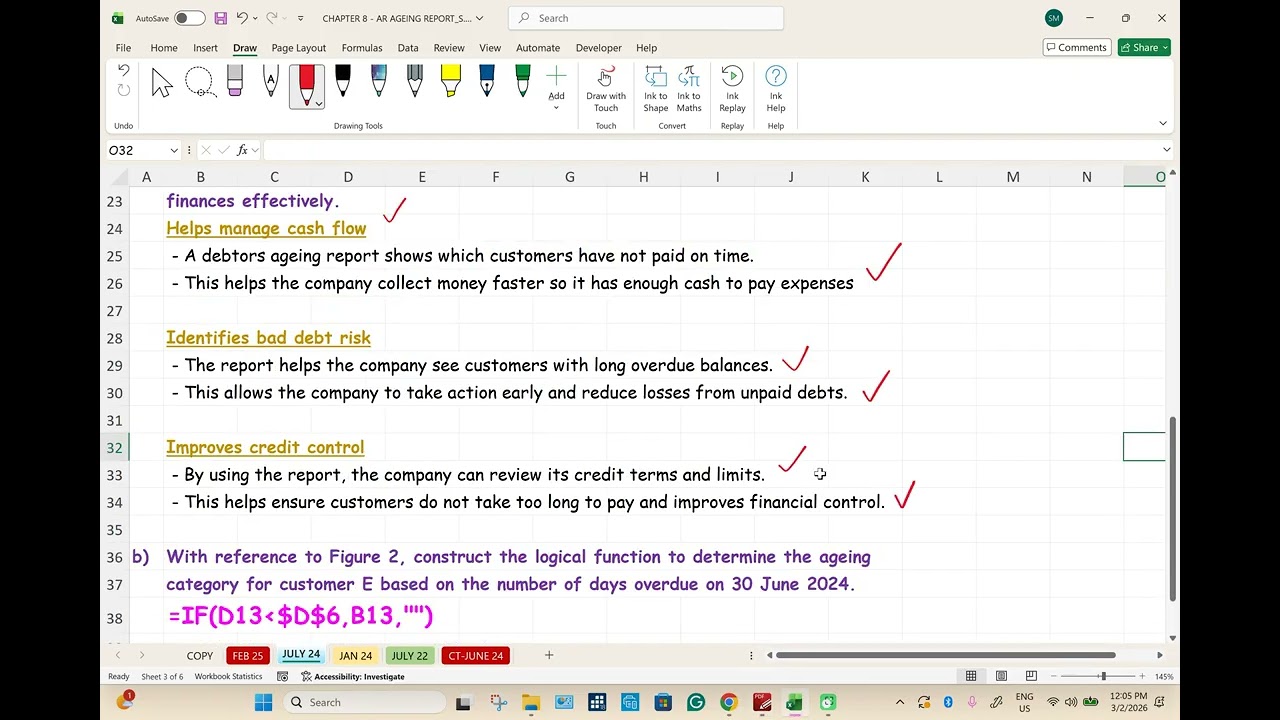
Task: Open the Data tab
Action: 408,48
